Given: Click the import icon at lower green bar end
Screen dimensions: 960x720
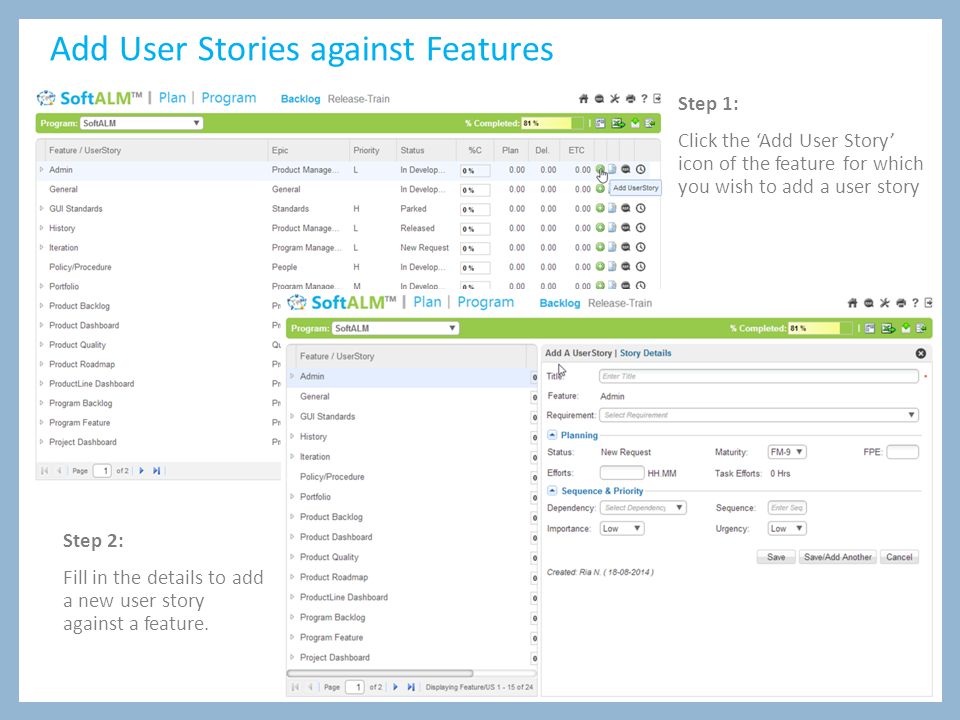Looking at the screenshot, I should pos(921,329).
